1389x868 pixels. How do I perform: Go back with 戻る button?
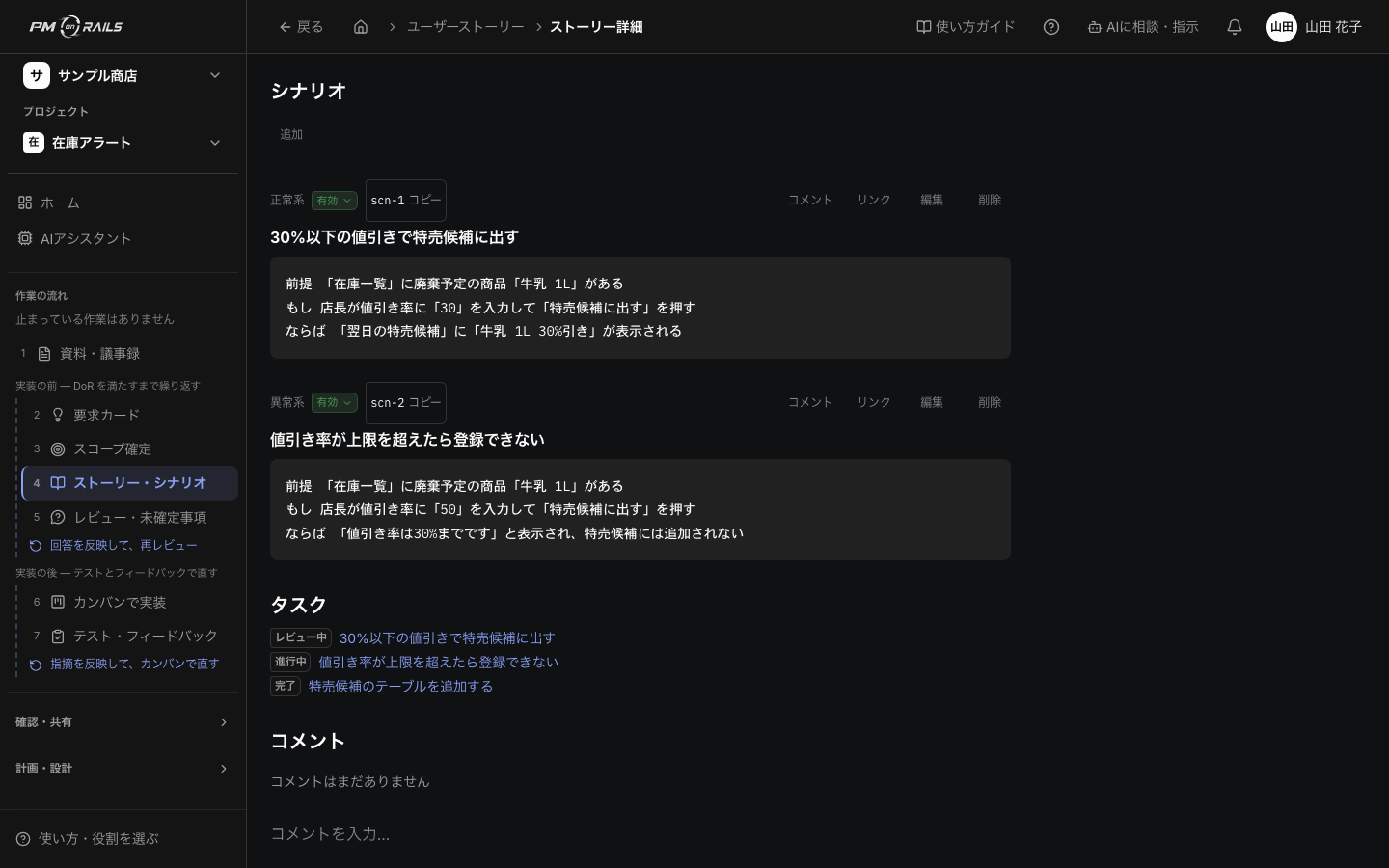(x=301, y=27)
